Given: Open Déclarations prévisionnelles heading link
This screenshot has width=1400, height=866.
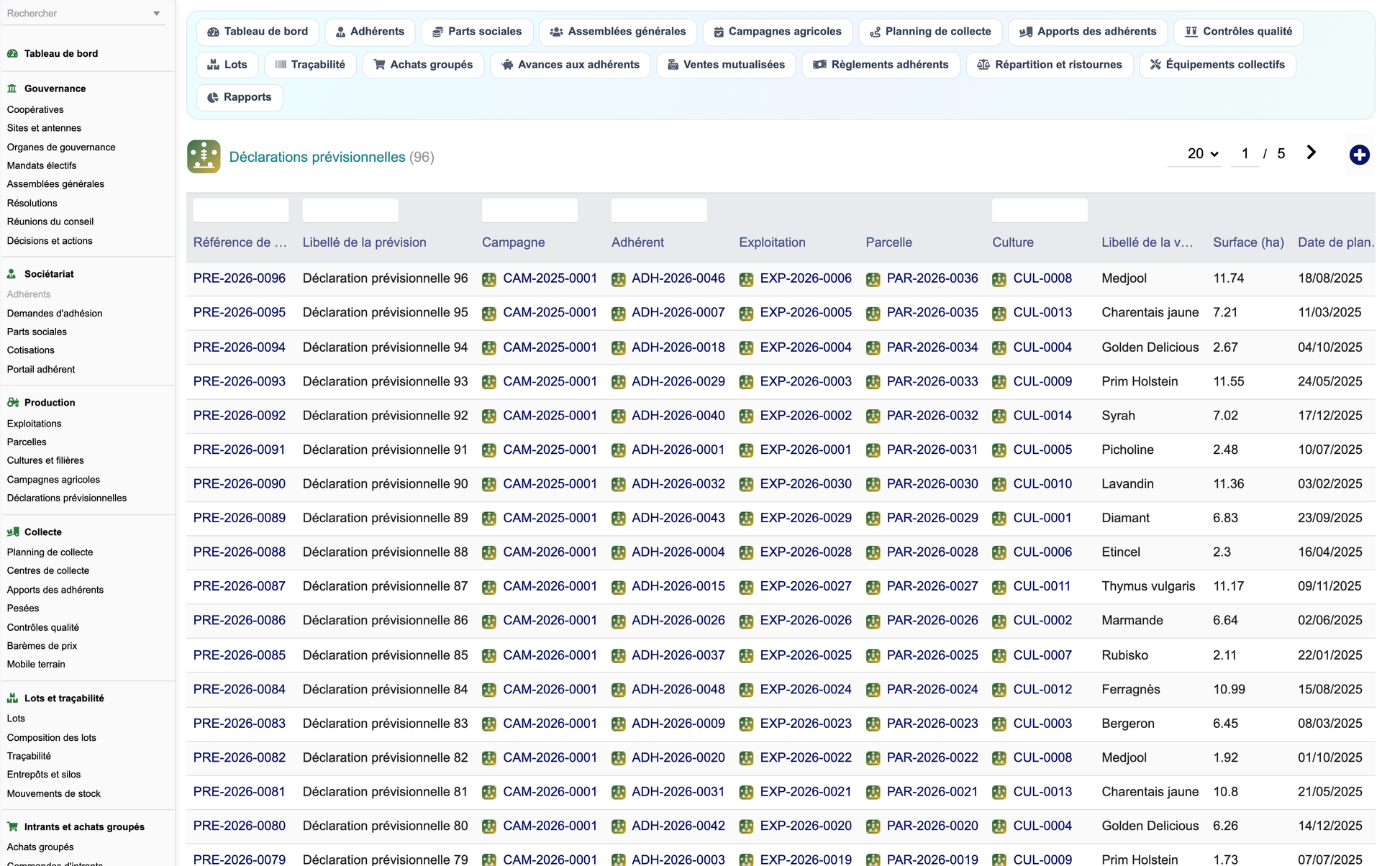Looking at the screenshot, I should [317, 157].
